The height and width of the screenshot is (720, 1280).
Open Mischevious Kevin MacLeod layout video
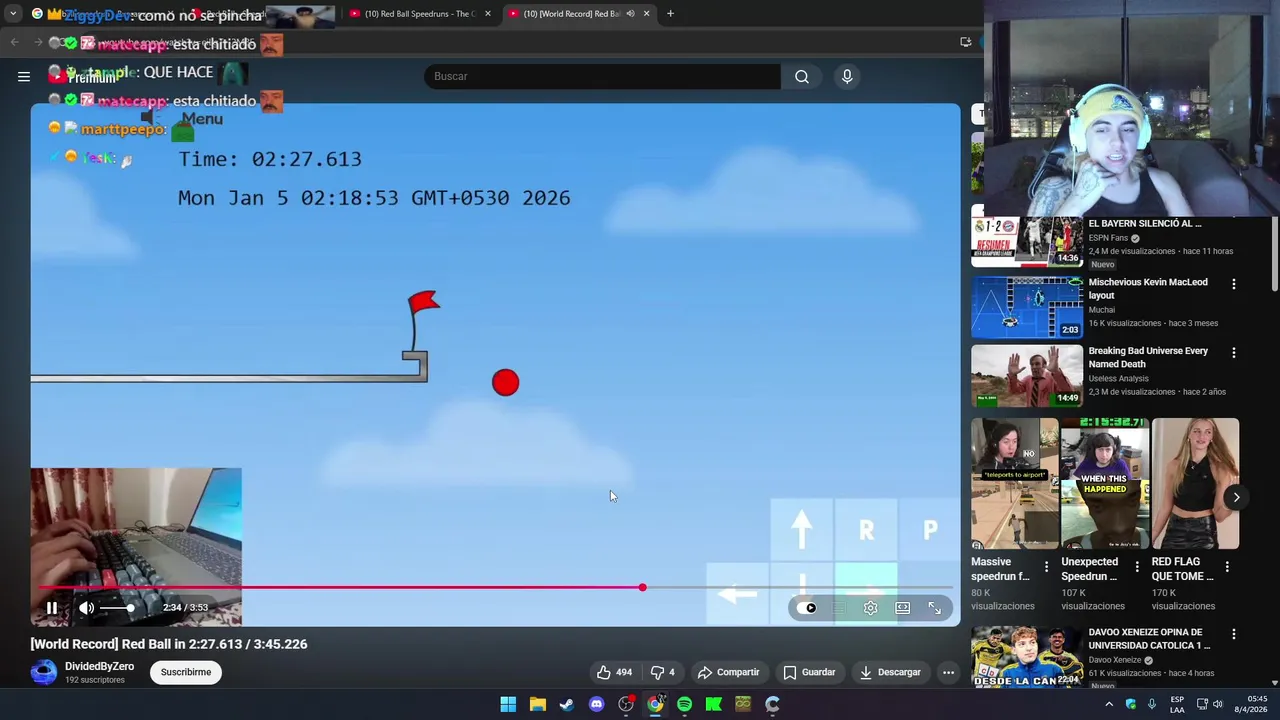coord(1026,307)
